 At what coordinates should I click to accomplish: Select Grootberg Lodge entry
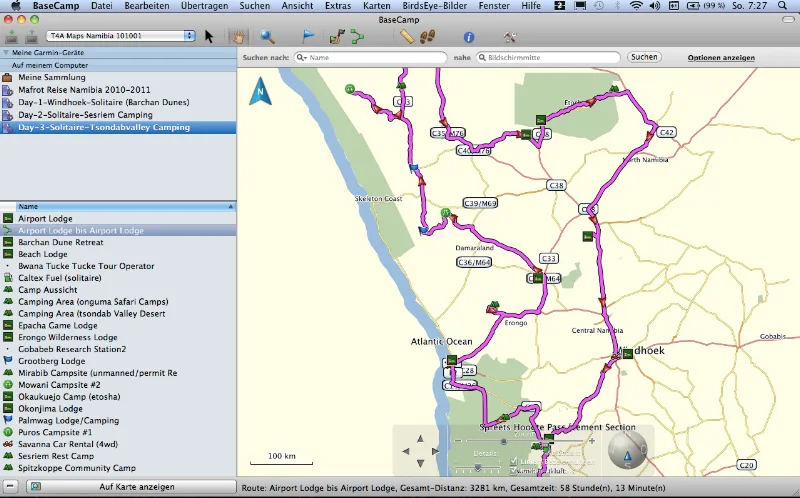click(118, 361)
